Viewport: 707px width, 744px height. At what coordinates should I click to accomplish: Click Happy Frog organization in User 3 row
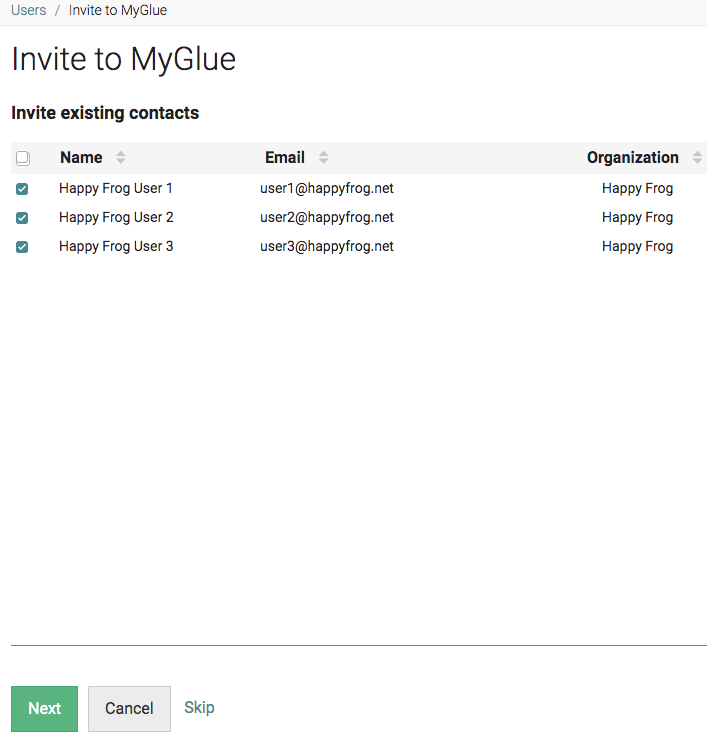(637, 246)
